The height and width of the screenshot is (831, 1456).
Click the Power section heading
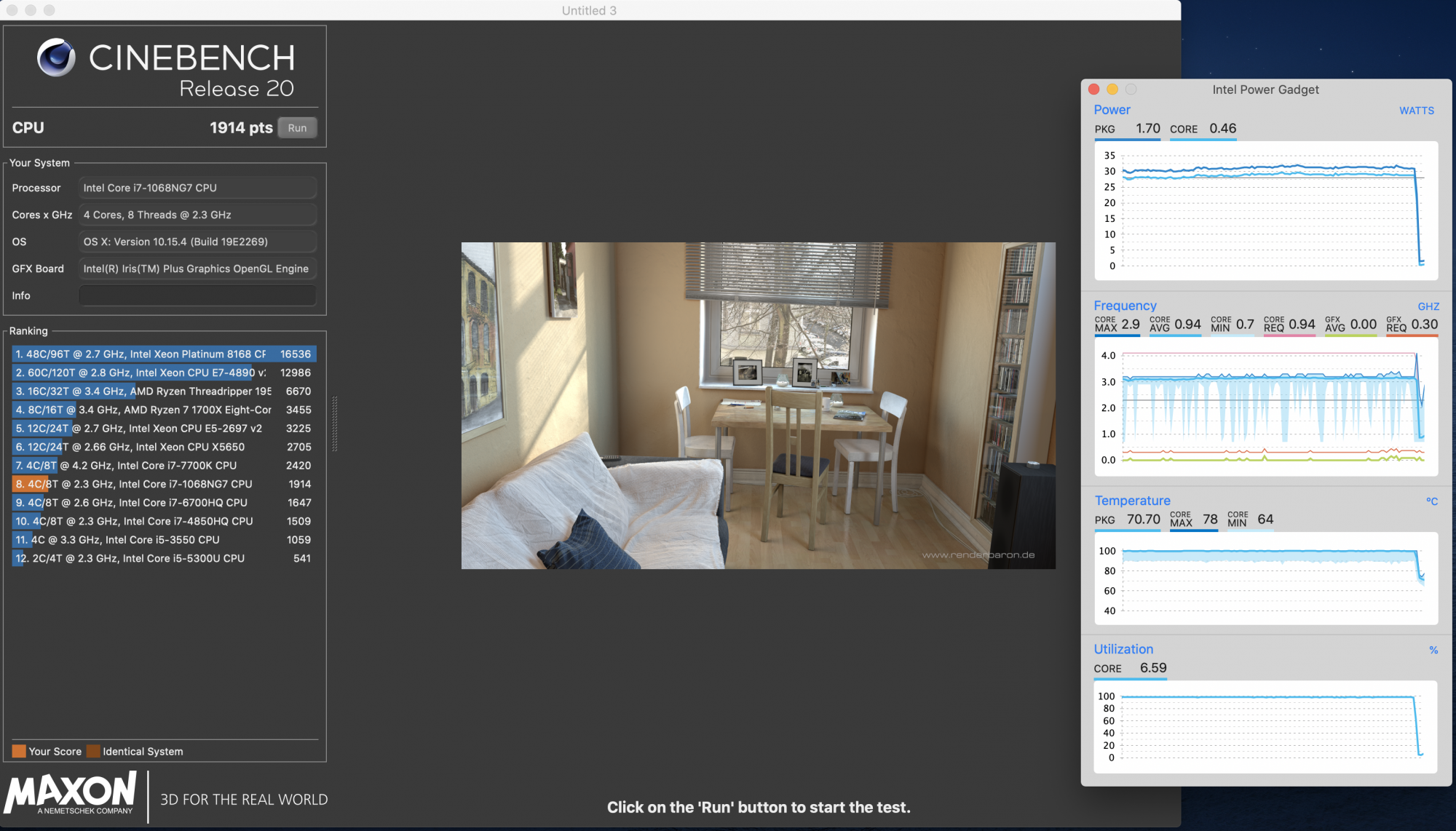[1112, 110]
